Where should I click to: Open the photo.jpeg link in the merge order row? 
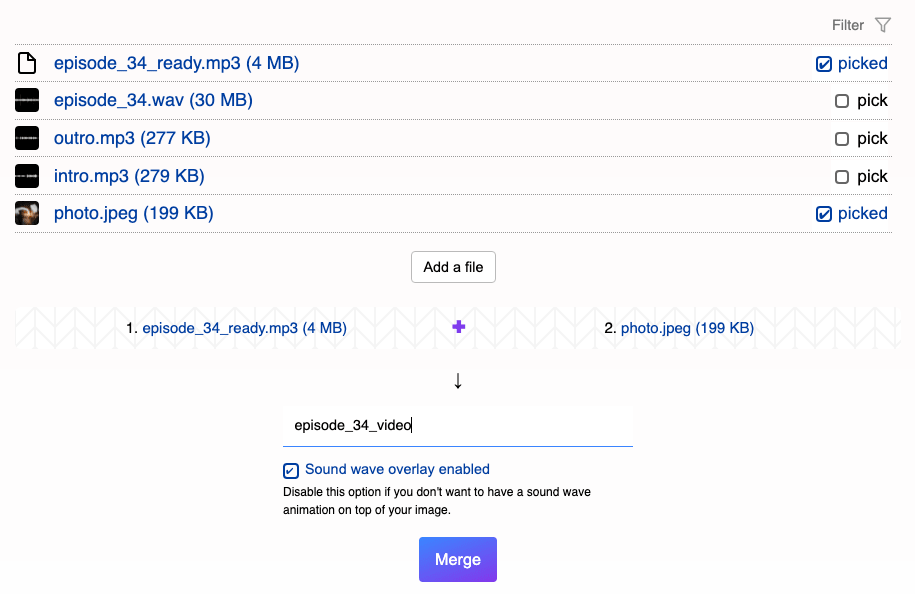(x=687, y=328)
